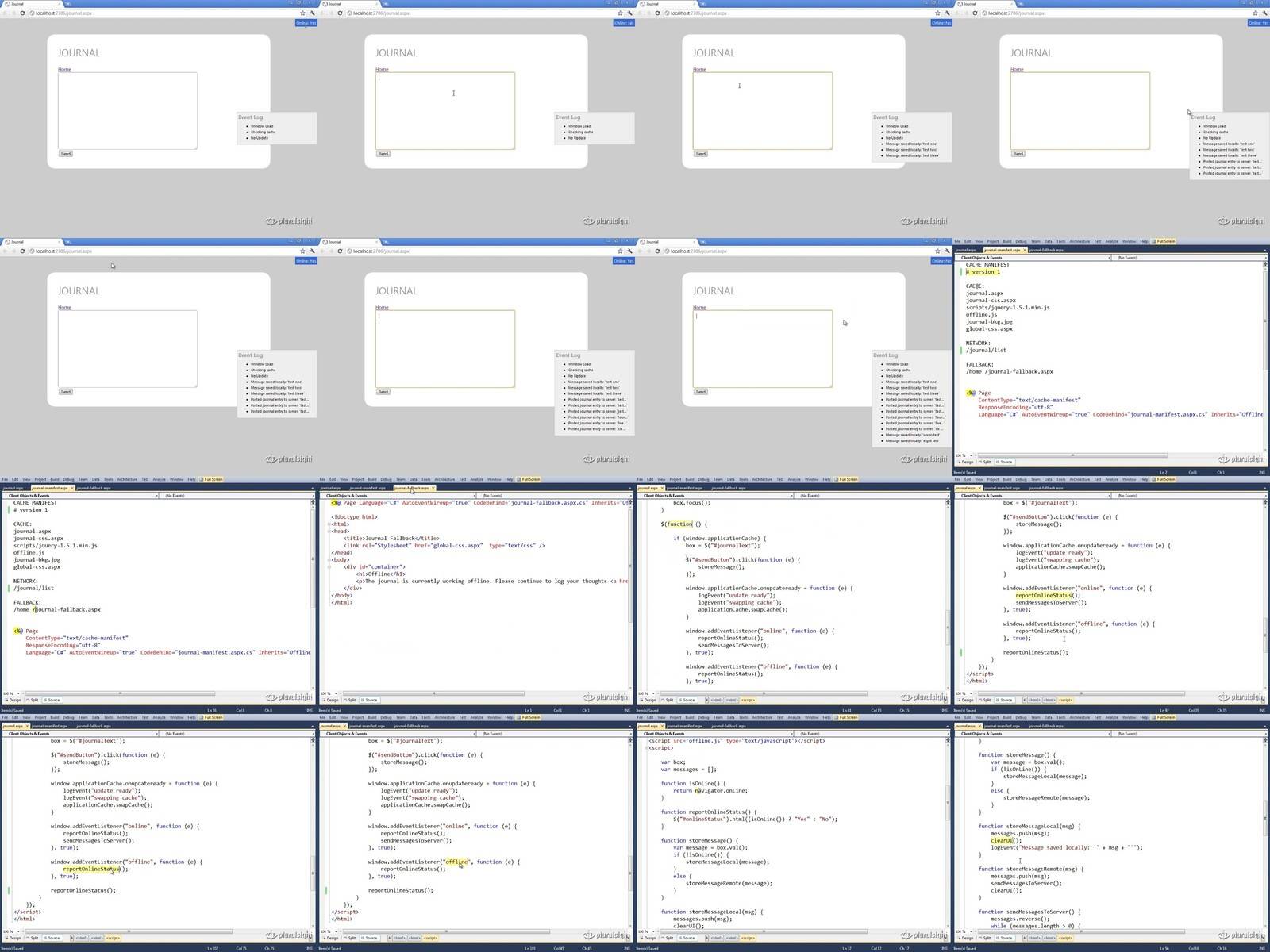Click 'box.focus();' code line
The image size is (1270, 952).
[692, 503]
